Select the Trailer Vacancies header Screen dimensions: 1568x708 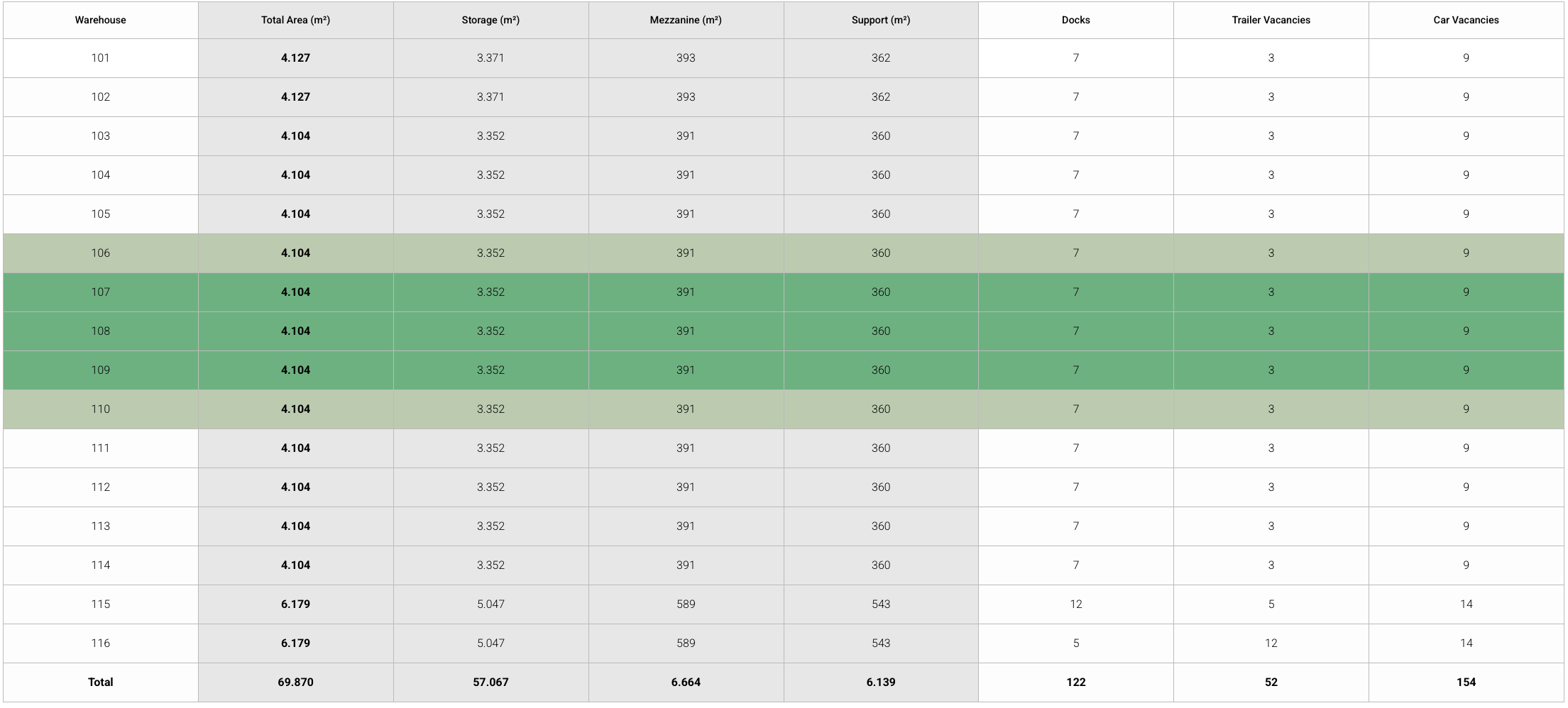point(1271,20)
